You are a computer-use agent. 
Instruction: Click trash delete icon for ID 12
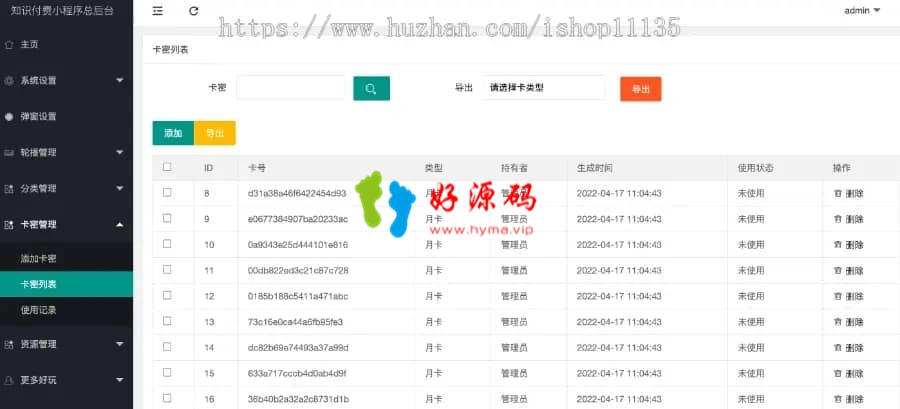[x=837, y=296]
